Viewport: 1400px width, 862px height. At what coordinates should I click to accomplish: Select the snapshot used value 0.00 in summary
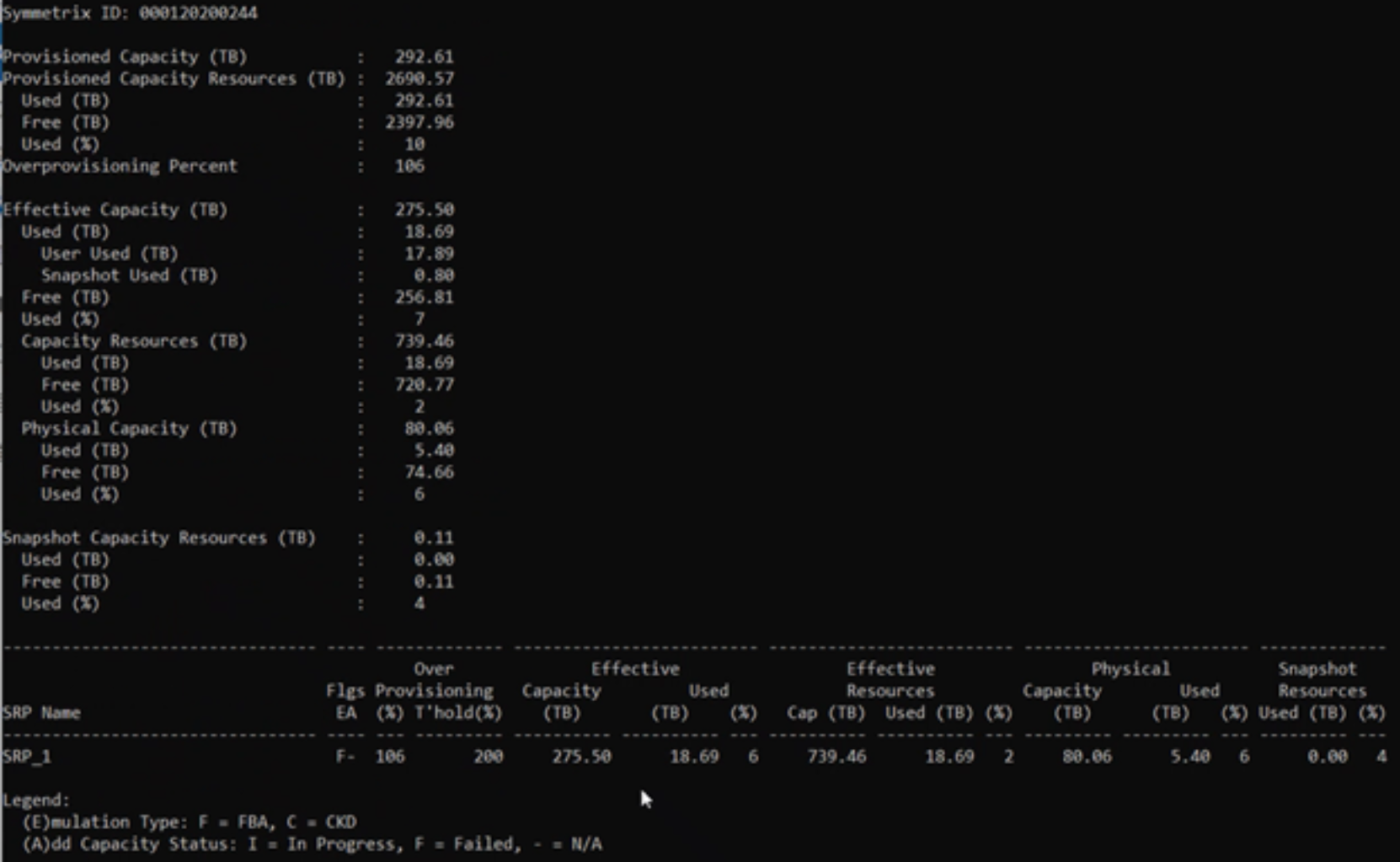[434, 560]
